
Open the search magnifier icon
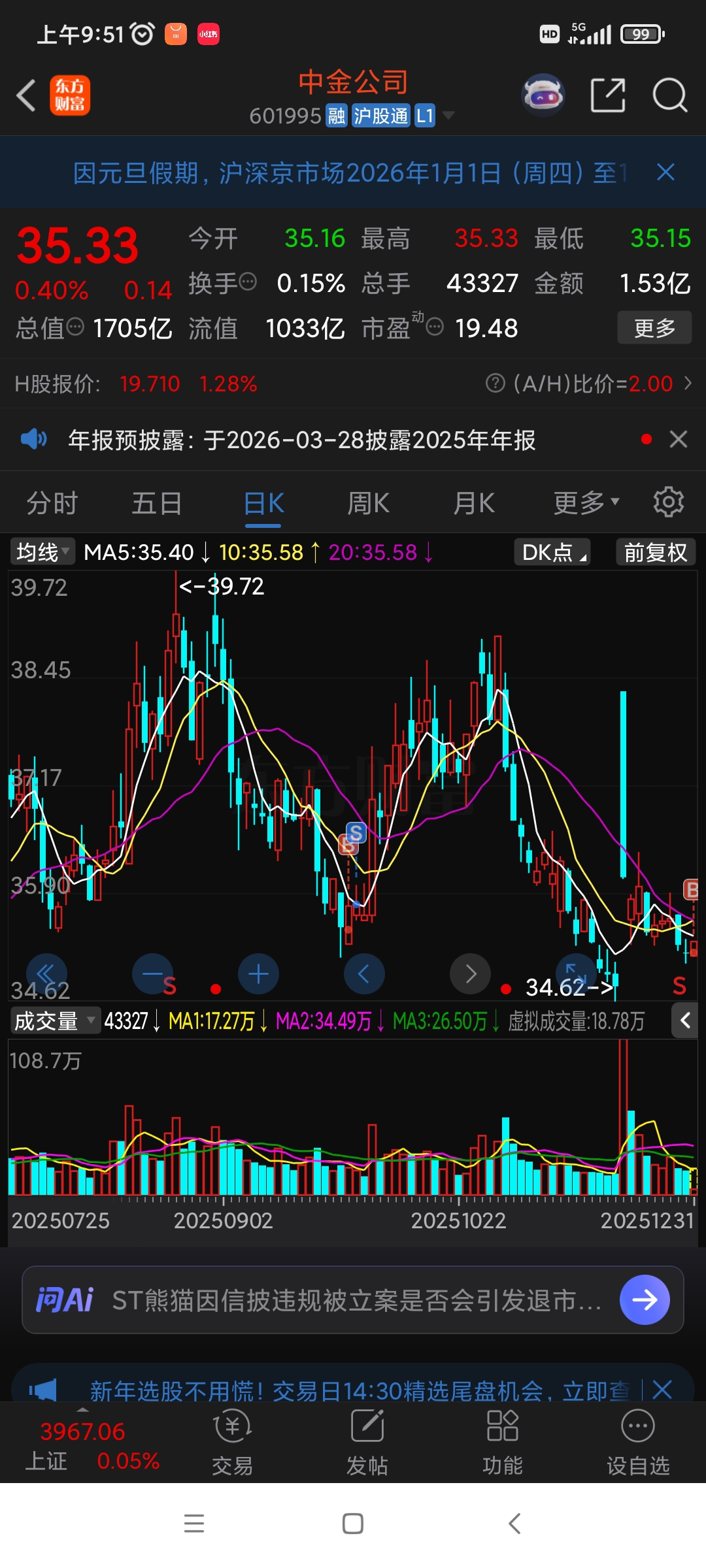tap(670, 95)
